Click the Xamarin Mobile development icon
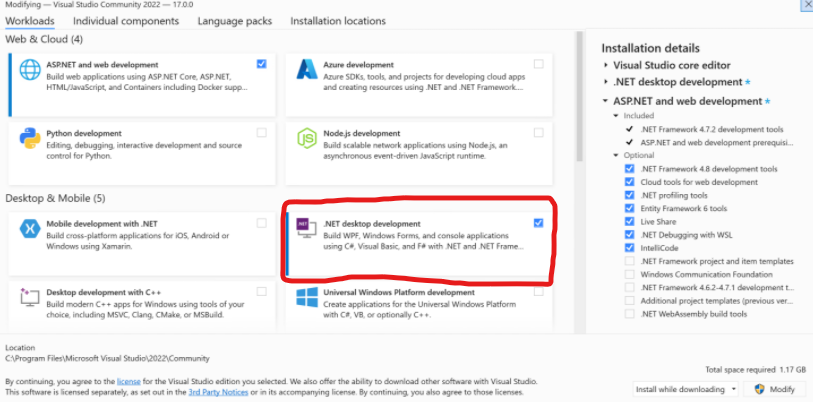 (x=30, y=229)
